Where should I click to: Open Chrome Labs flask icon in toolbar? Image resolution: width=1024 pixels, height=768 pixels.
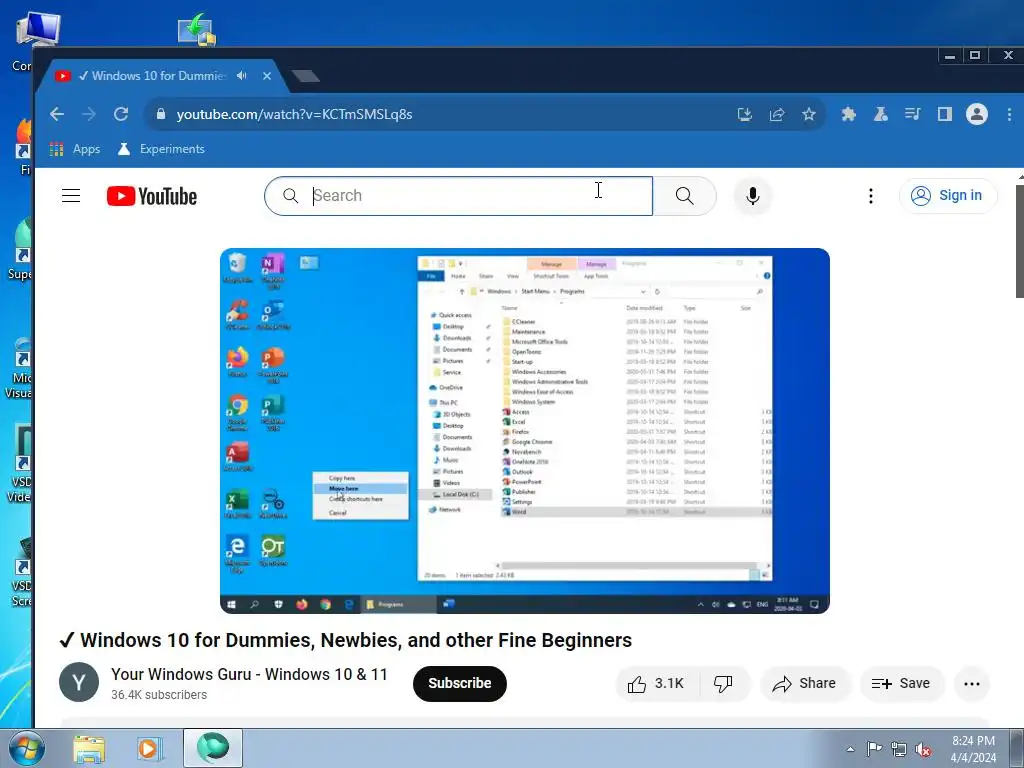point(880,115)
